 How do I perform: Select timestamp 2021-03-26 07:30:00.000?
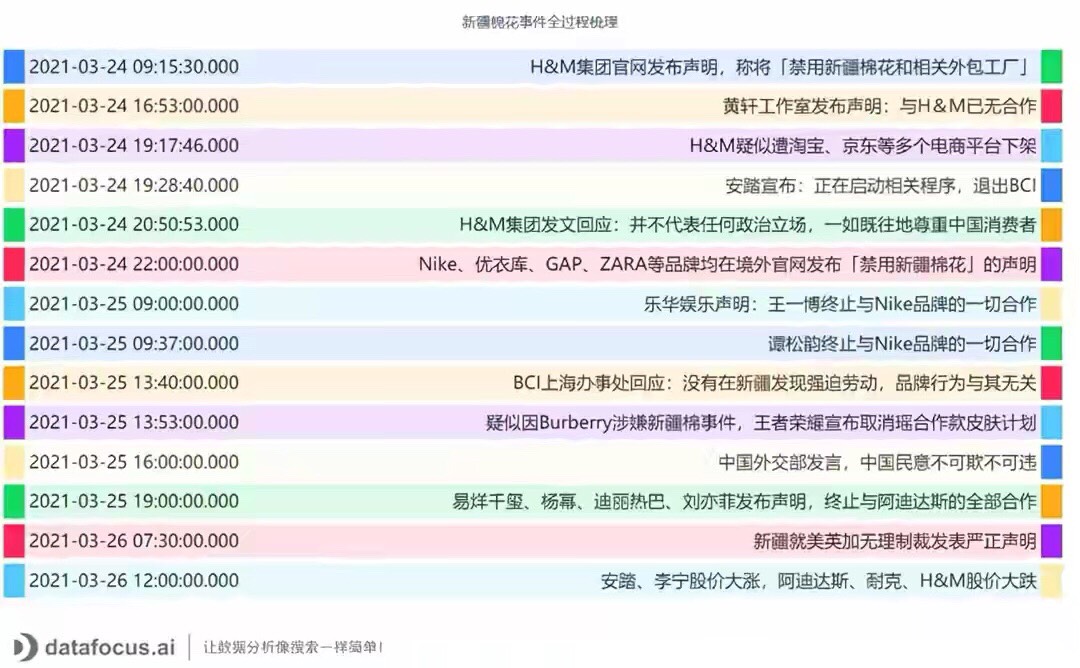click(134, 541)
